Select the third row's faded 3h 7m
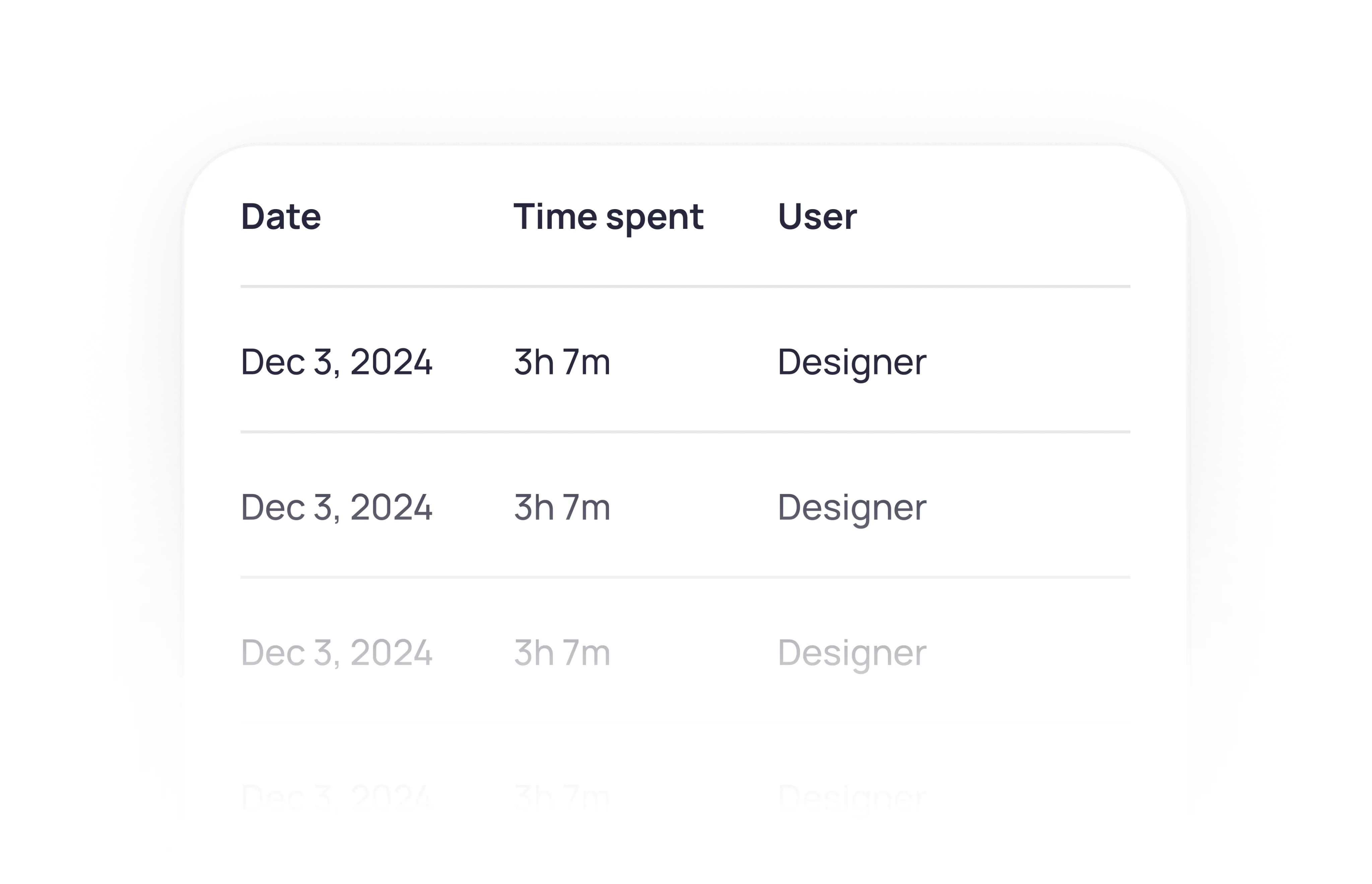This screenshot has width=1372, height=884. [x=562, y=653]
